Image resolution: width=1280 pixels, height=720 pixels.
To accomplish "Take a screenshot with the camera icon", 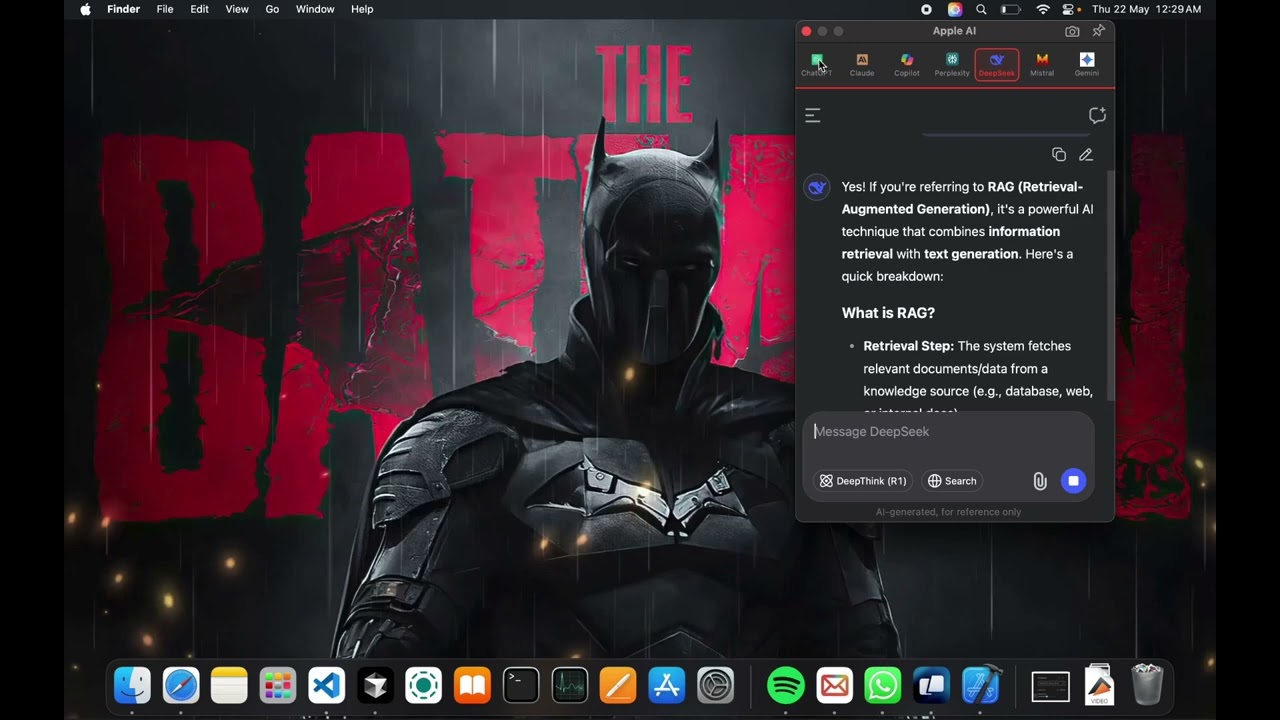I will click(x=1072, y=31).
